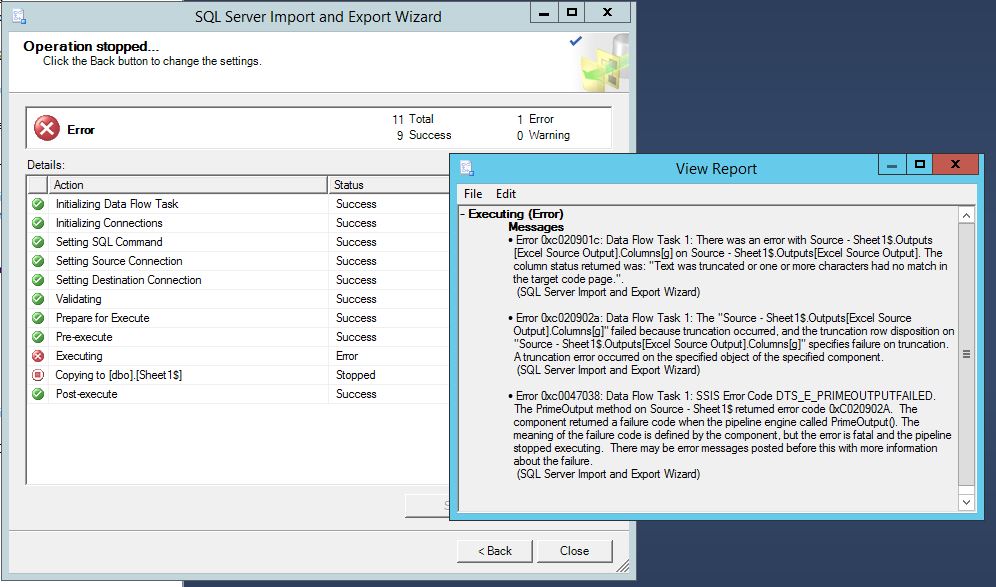Click the View Report window icon
The image size is (996, 587).
tap(467, 168)
